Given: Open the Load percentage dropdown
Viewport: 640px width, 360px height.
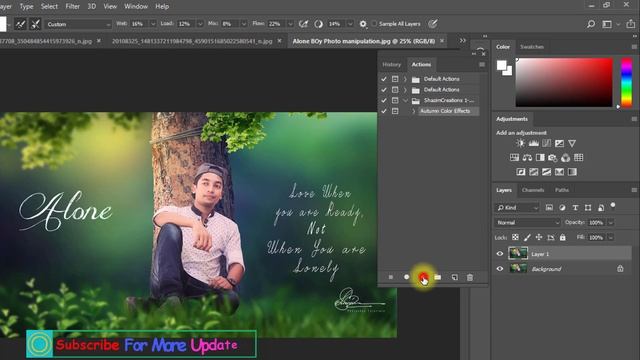Looking at the screenshot, I should point(200,24).
